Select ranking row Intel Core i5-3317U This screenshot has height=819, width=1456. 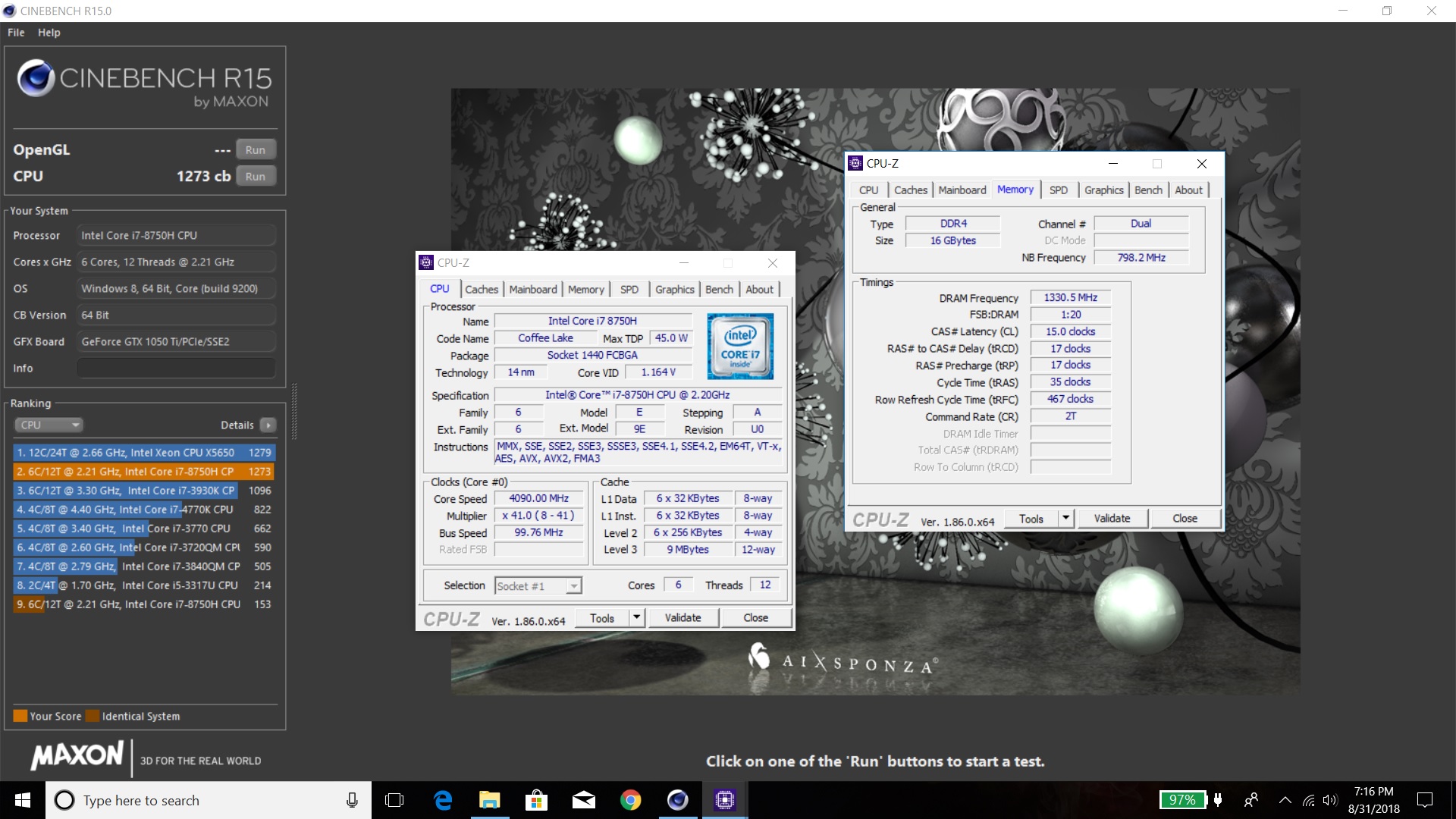click(x=144, y=585)
